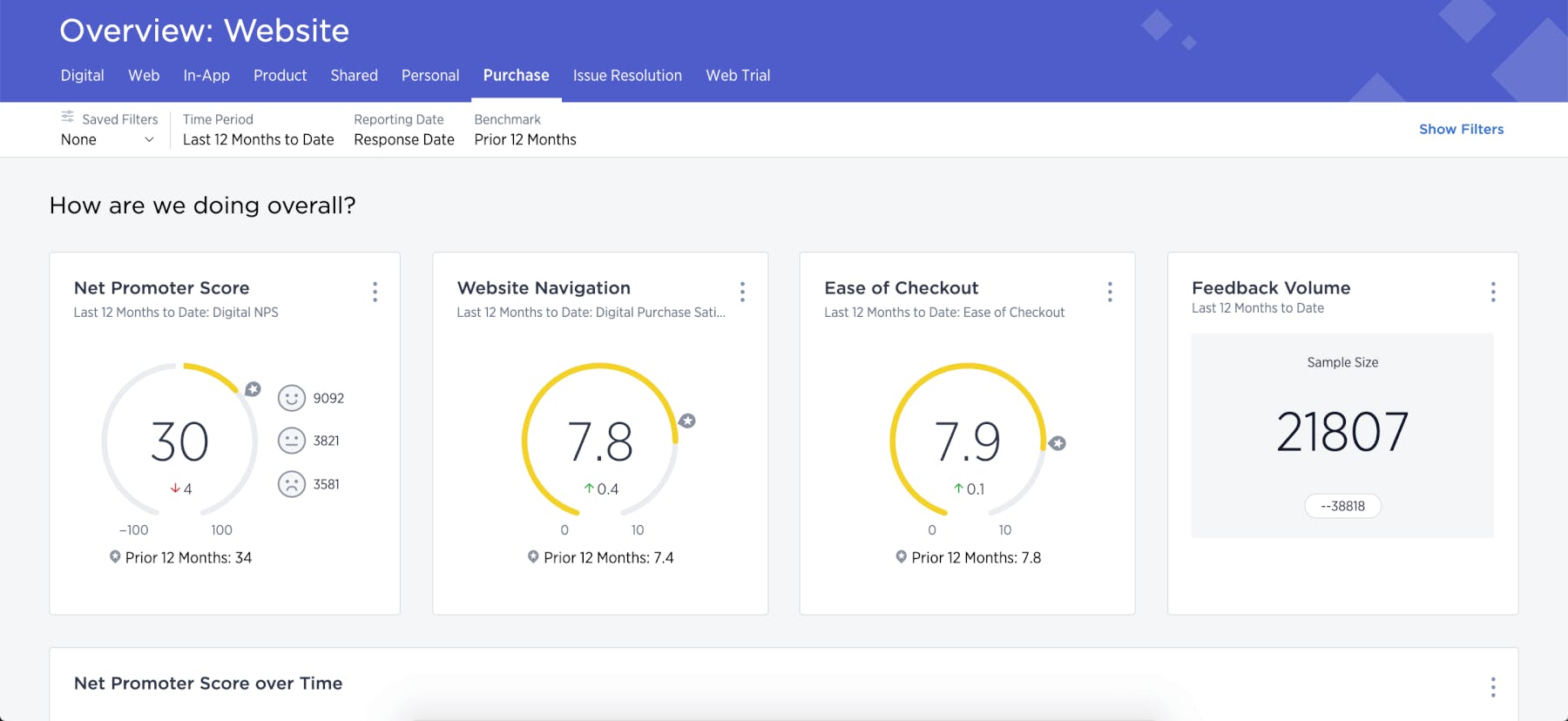Viewport: 1568px width, 721px height.
Task: Open Net Promoter Score over Time options menu
Action: pyautogui.click(x=1493, y=687)
